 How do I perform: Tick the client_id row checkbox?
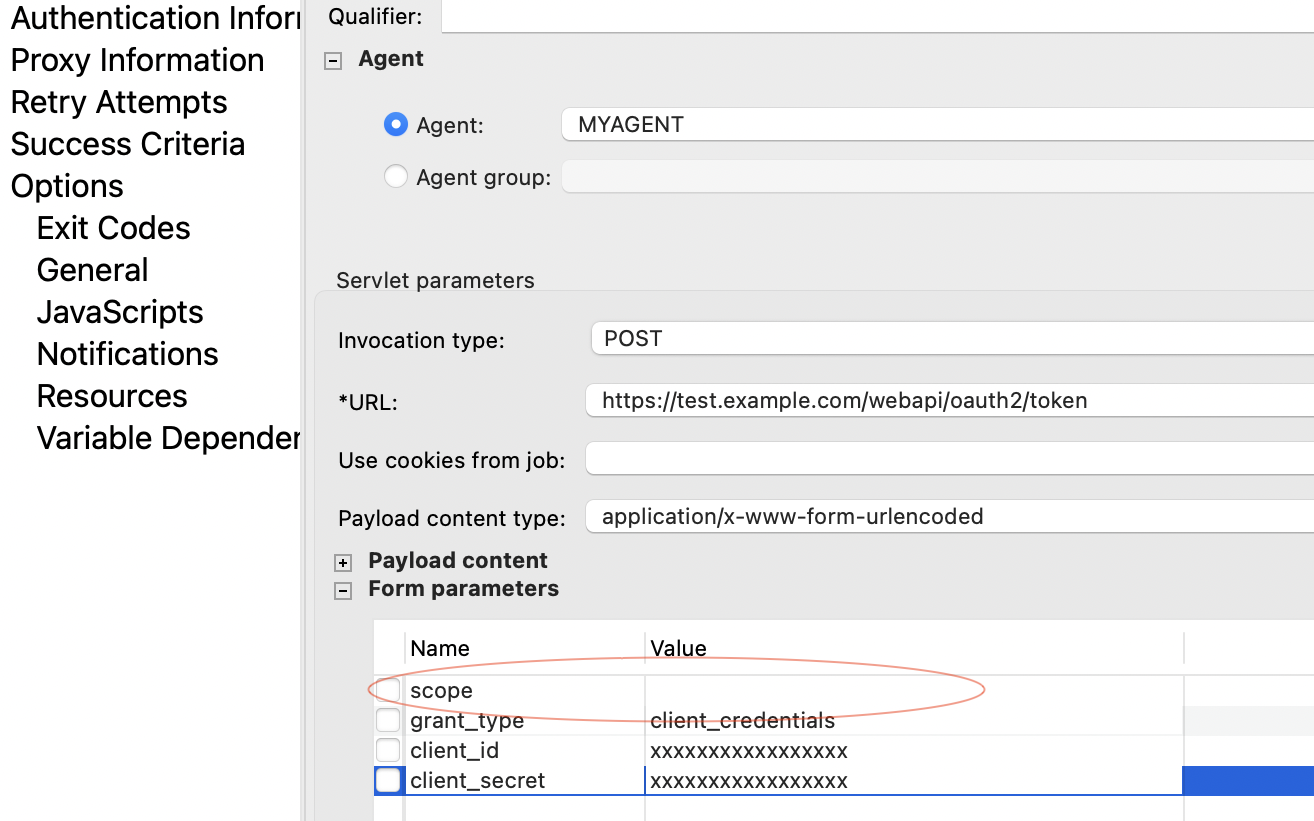[388, 751]
